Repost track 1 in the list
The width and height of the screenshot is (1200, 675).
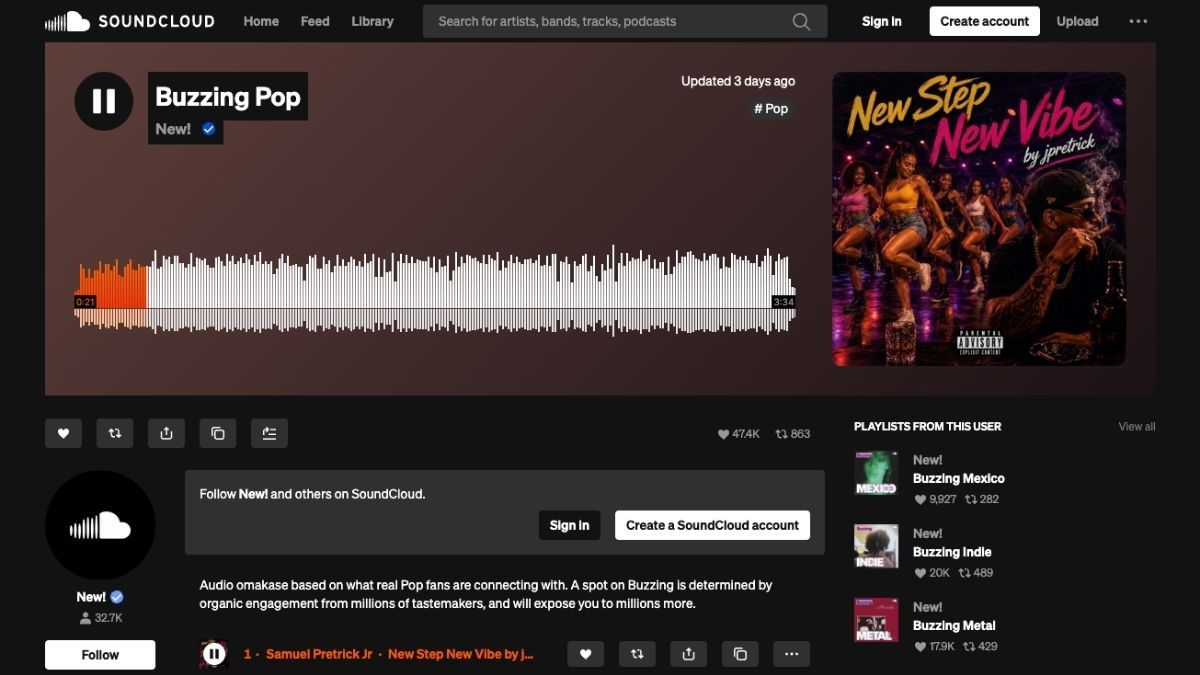coord(637,654)
